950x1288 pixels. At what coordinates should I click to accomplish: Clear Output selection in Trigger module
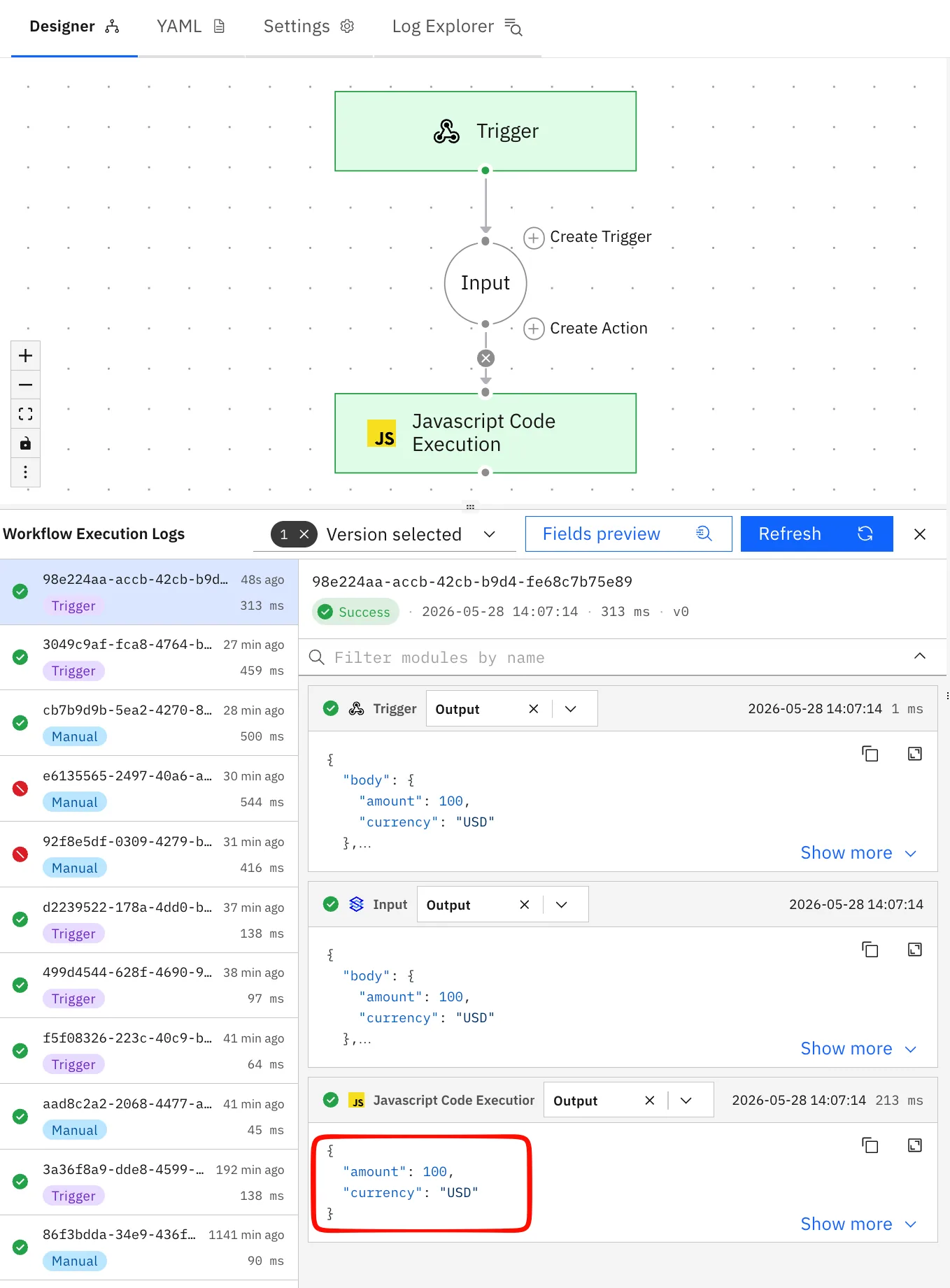534,709
